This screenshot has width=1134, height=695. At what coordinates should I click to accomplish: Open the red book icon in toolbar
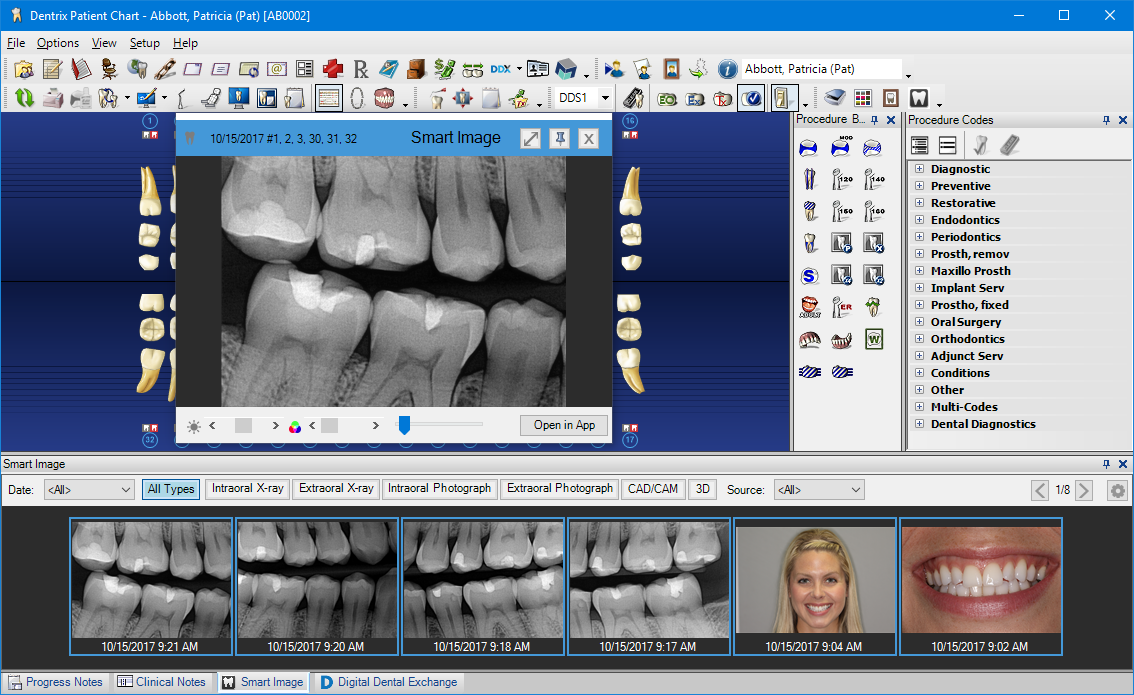80,69
